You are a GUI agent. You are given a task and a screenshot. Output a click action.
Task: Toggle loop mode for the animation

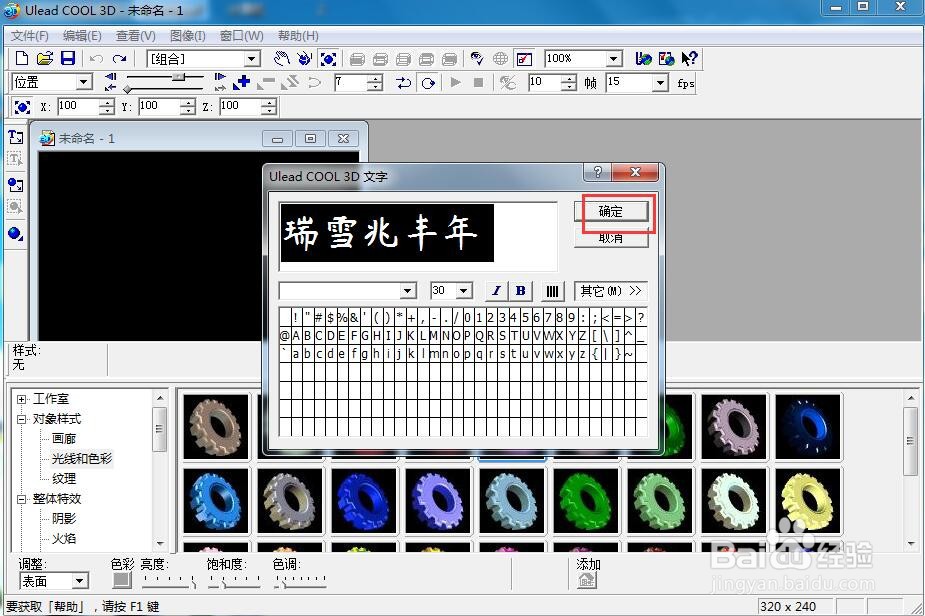(428, 83)
